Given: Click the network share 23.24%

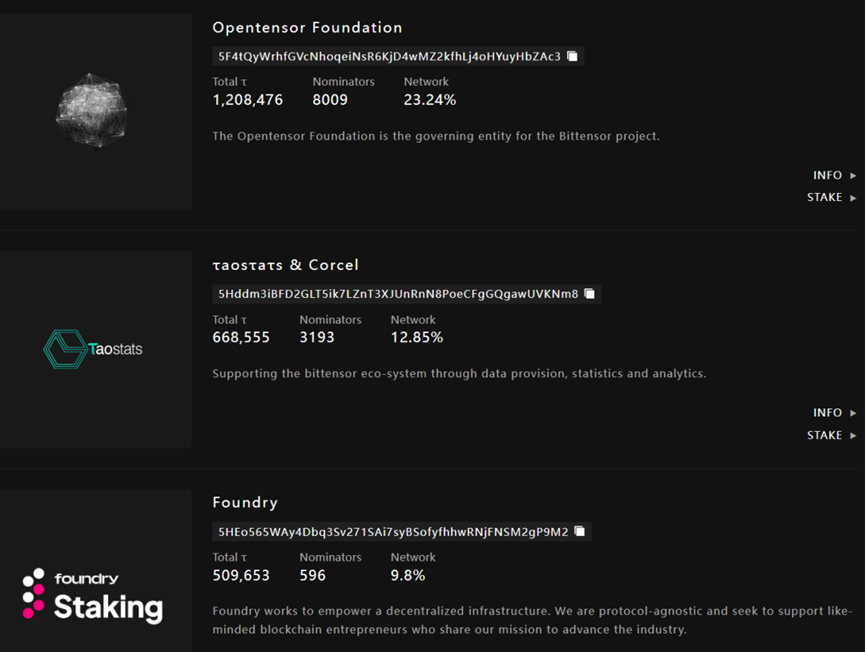Looking at the screenshot, I should 430,100.
